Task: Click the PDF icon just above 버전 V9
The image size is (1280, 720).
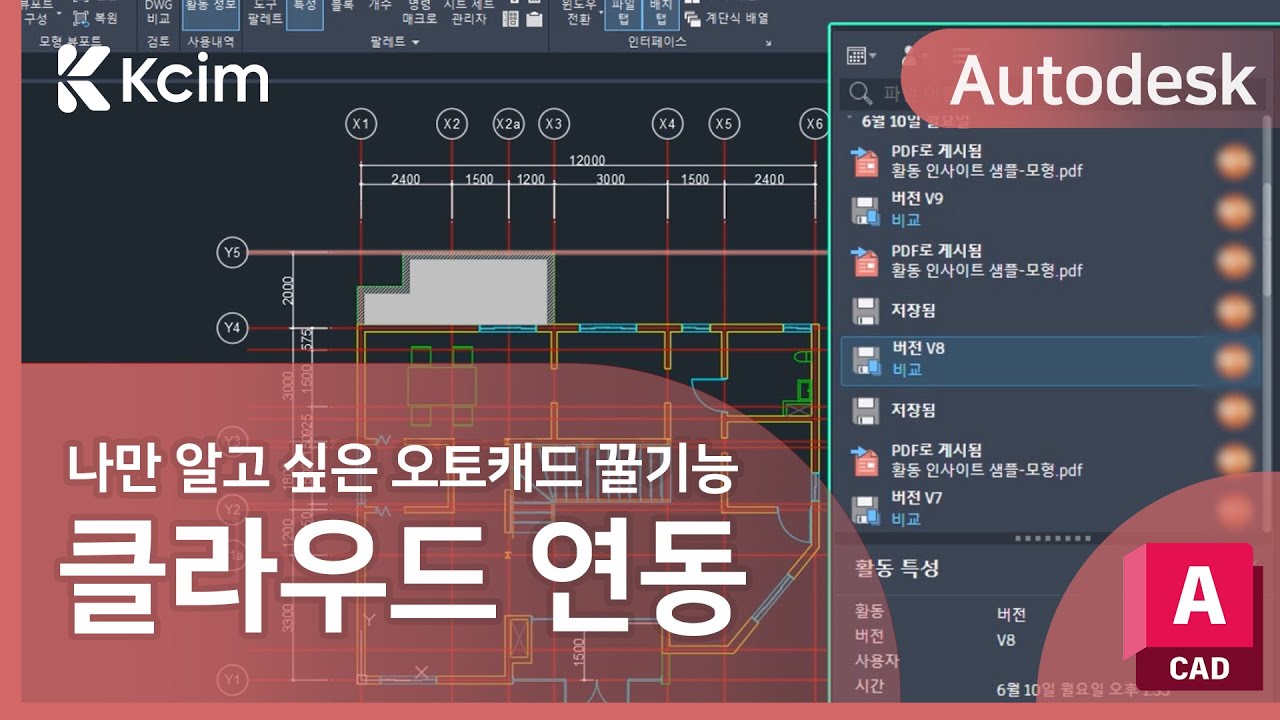Action: click(863, 160)
